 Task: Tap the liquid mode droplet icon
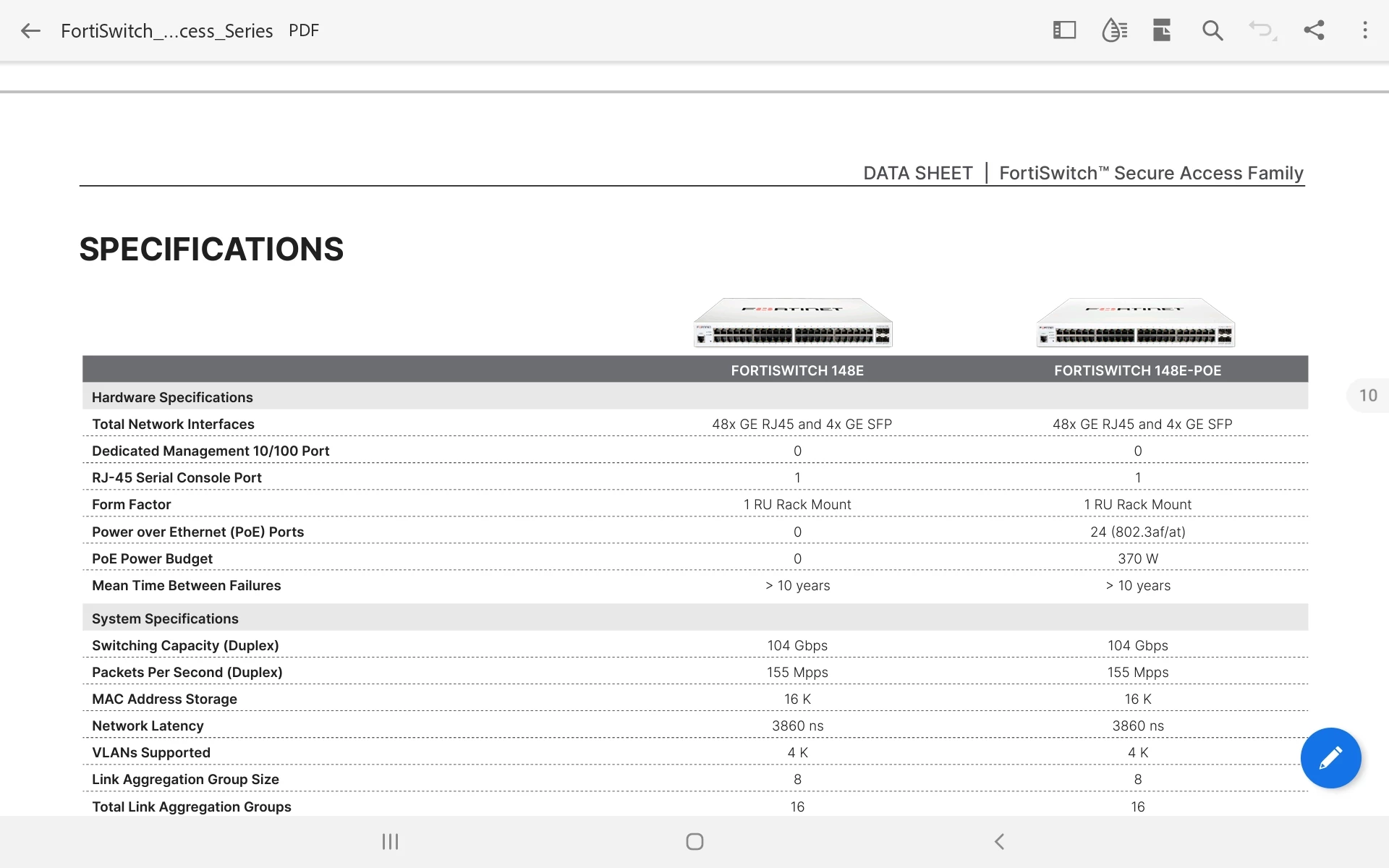pyautogui.click(x=1114, y=30)
